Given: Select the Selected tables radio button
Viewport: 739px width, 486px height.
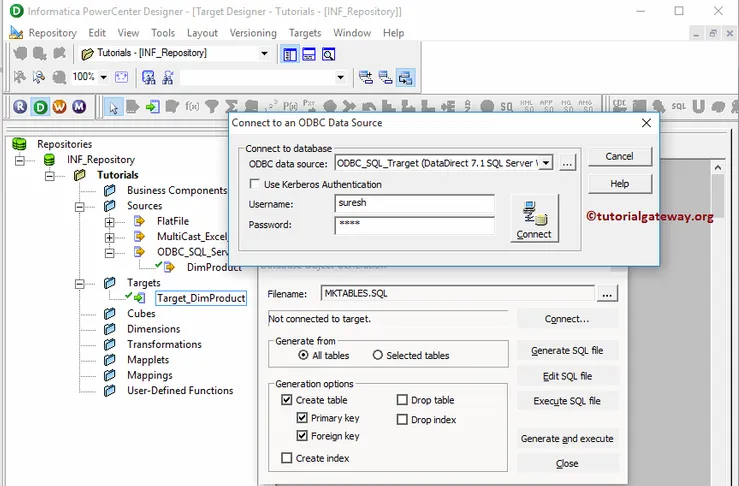Looking at the screenshot, I should point(378,355).
